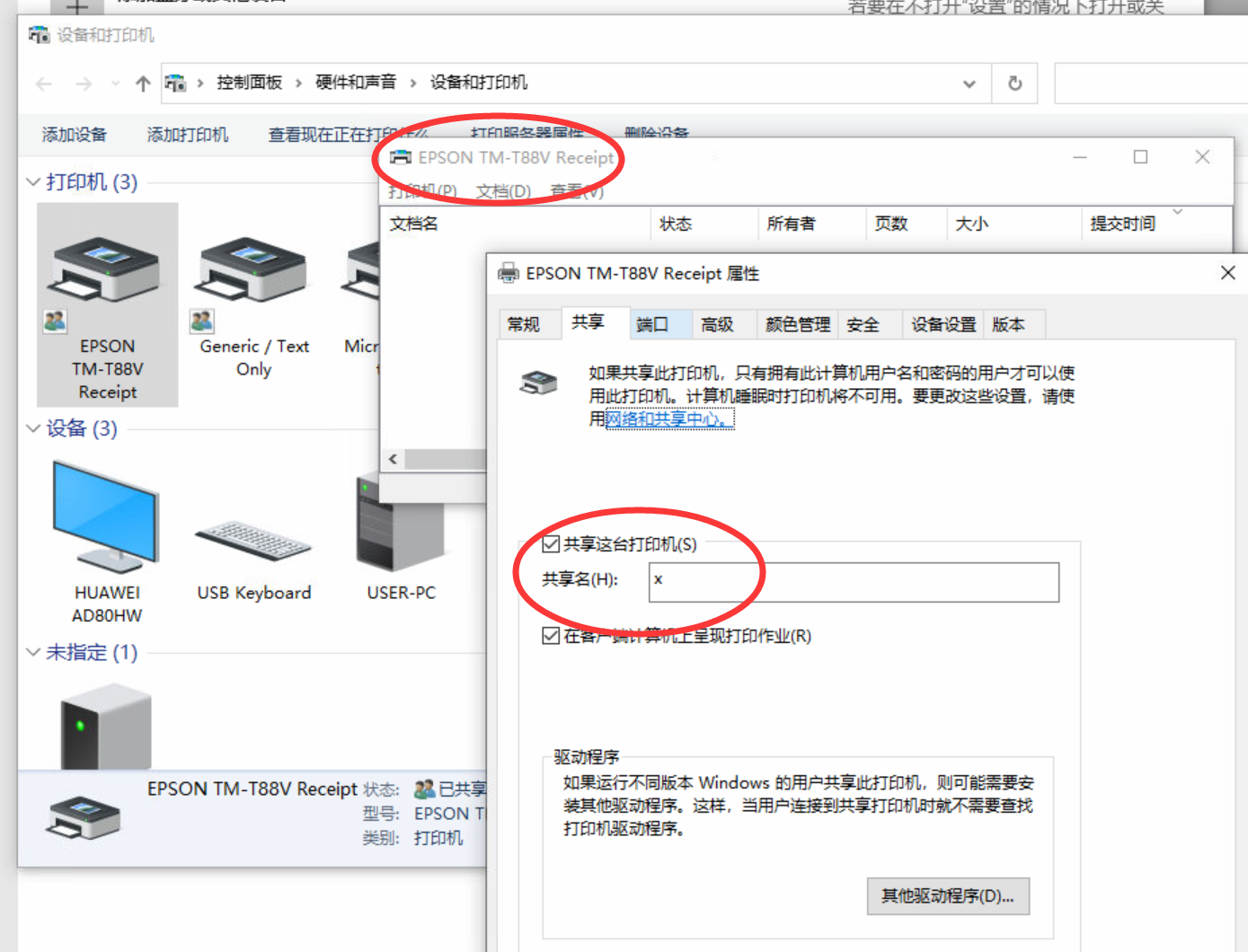This screenshot has width=1248, height=952.
Task: Click the print queue scrollbar left arrow
Action: click(x=393, y=459)
